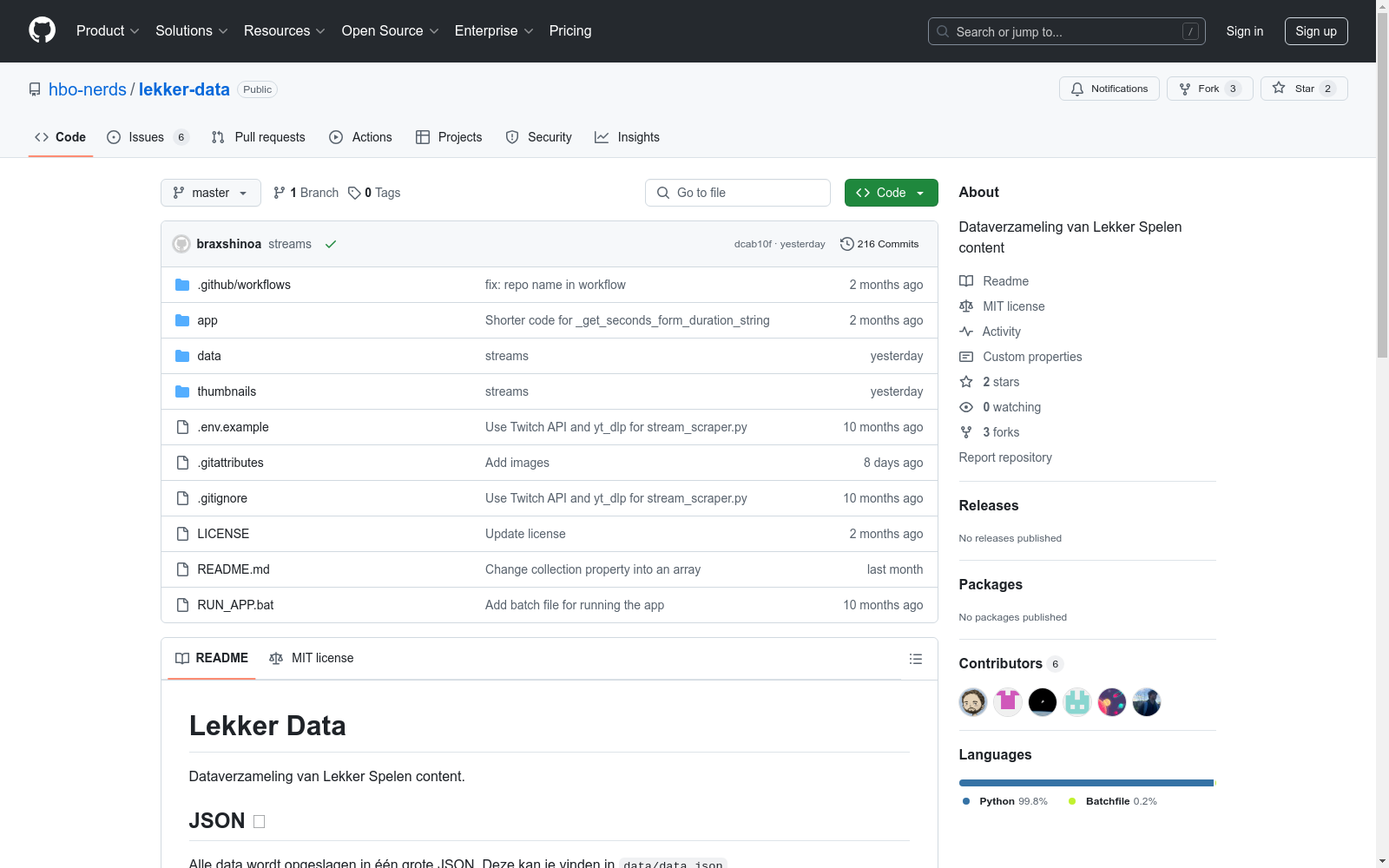Expand the Open Source menu

[x=391, y=31]
